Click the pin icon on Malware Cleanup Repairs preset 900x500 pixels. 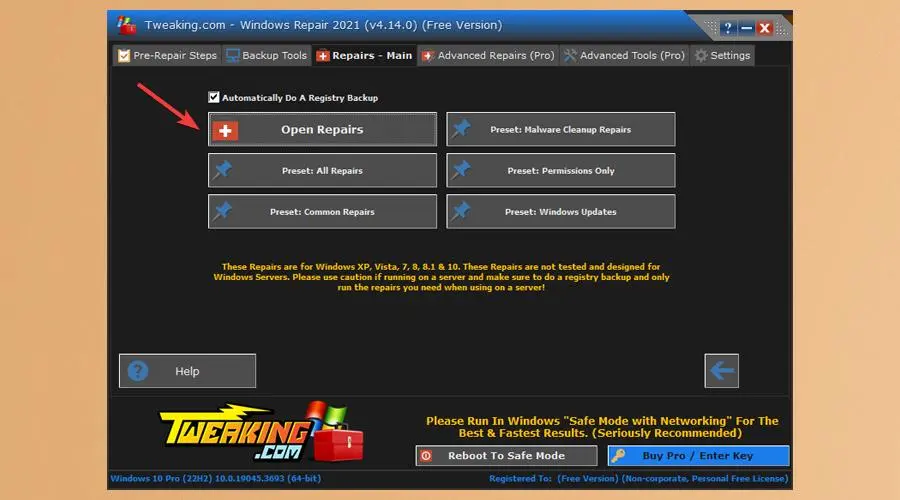tap(460, 129)
